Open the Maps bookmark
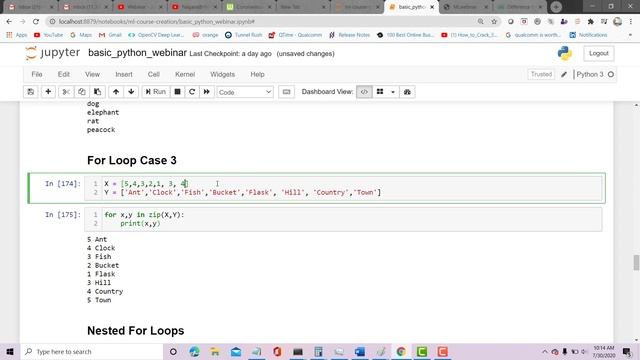640x360 pixels. pos(81,35)
